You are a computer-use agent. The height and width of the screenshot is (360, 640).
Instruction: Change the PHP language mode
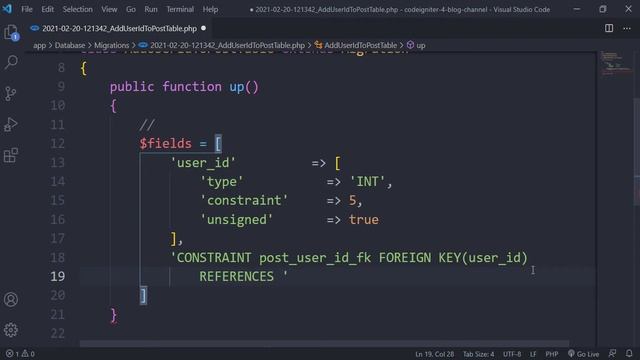[551, 354]
